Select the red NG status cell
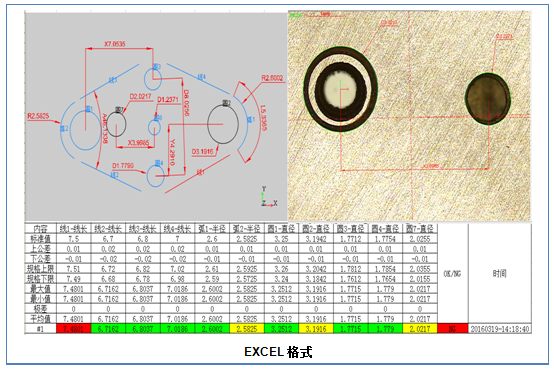This screenshot has height=369, width=554. point(453,329)
